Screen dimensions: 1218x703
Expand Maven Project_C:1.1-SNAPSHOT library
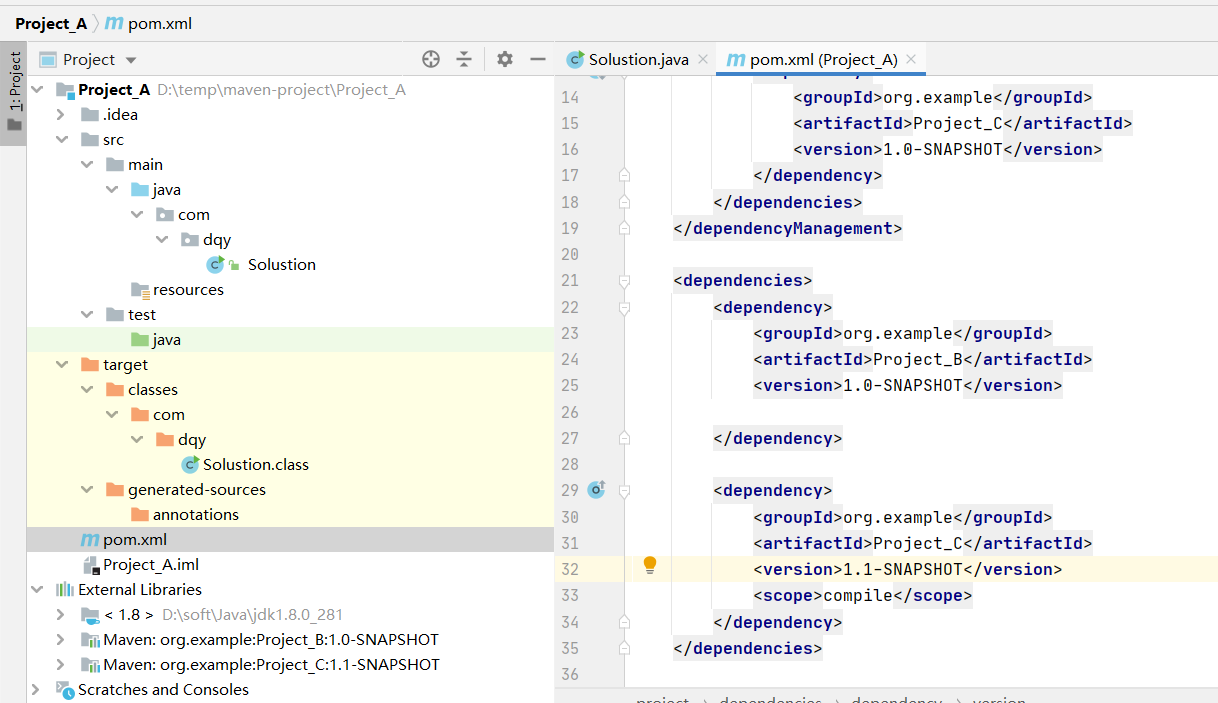tap(61, 664)
